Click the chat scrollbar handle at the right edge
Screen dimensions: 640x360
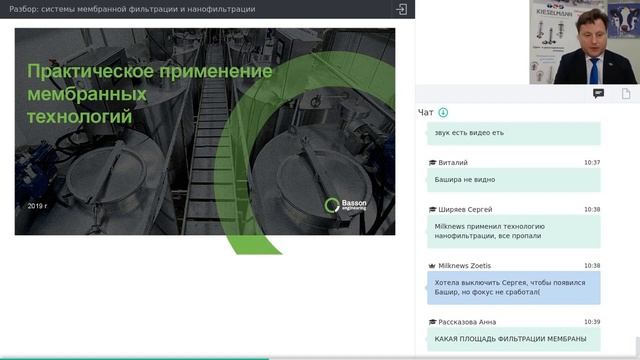point(638,346)
